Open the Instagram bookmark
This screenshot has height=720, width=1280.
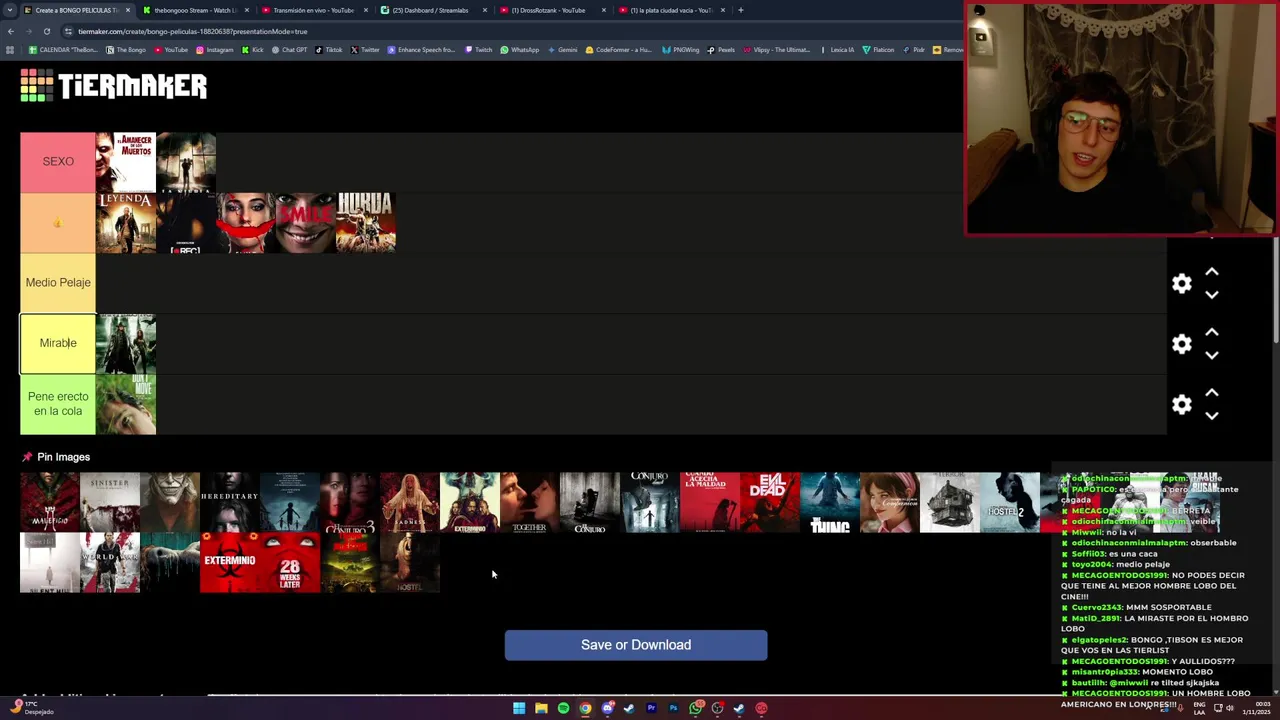(215, 50)
